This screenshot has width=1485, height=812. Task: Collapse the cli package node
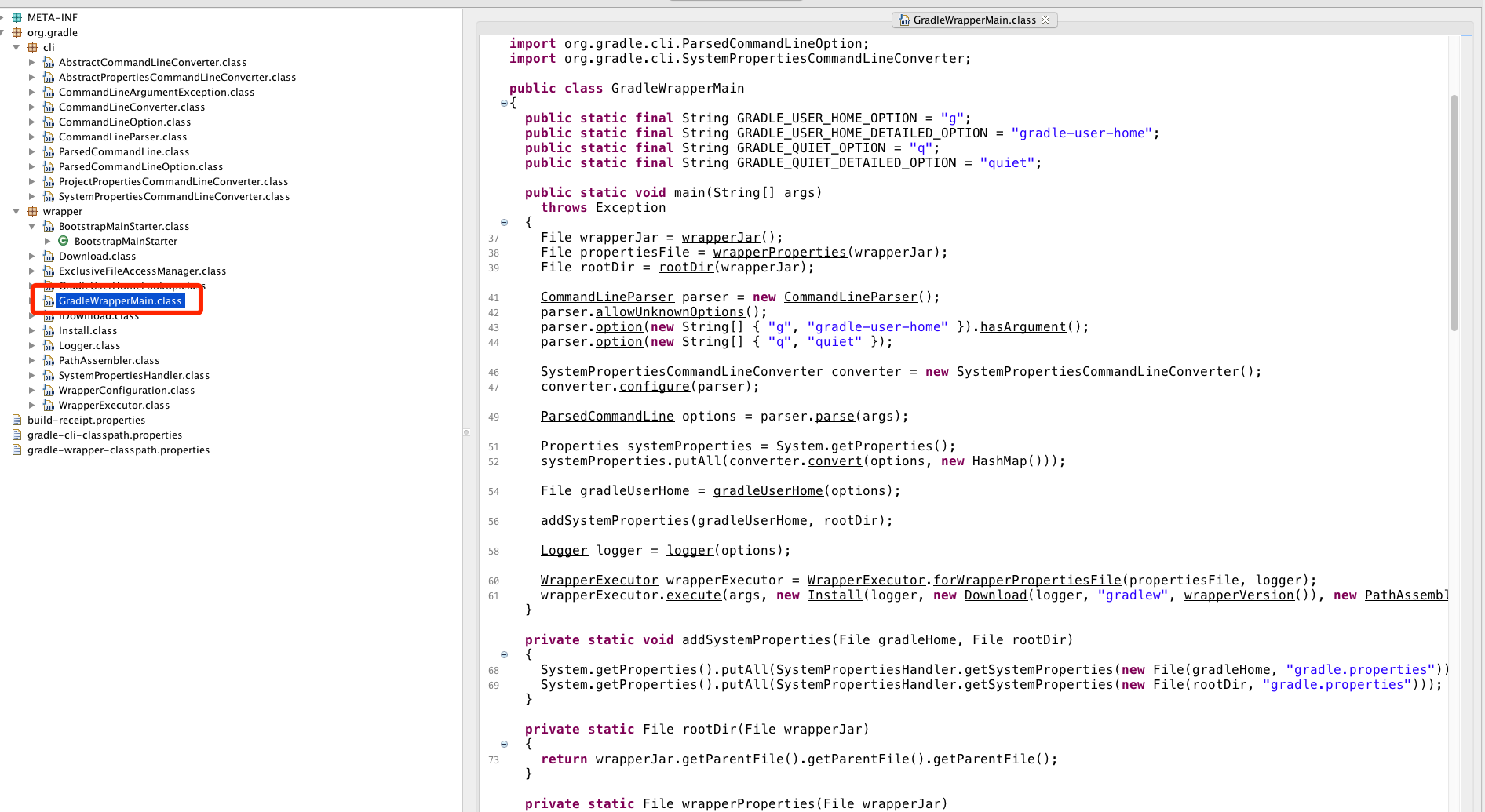pyautogui.click(x=16, y=47)
